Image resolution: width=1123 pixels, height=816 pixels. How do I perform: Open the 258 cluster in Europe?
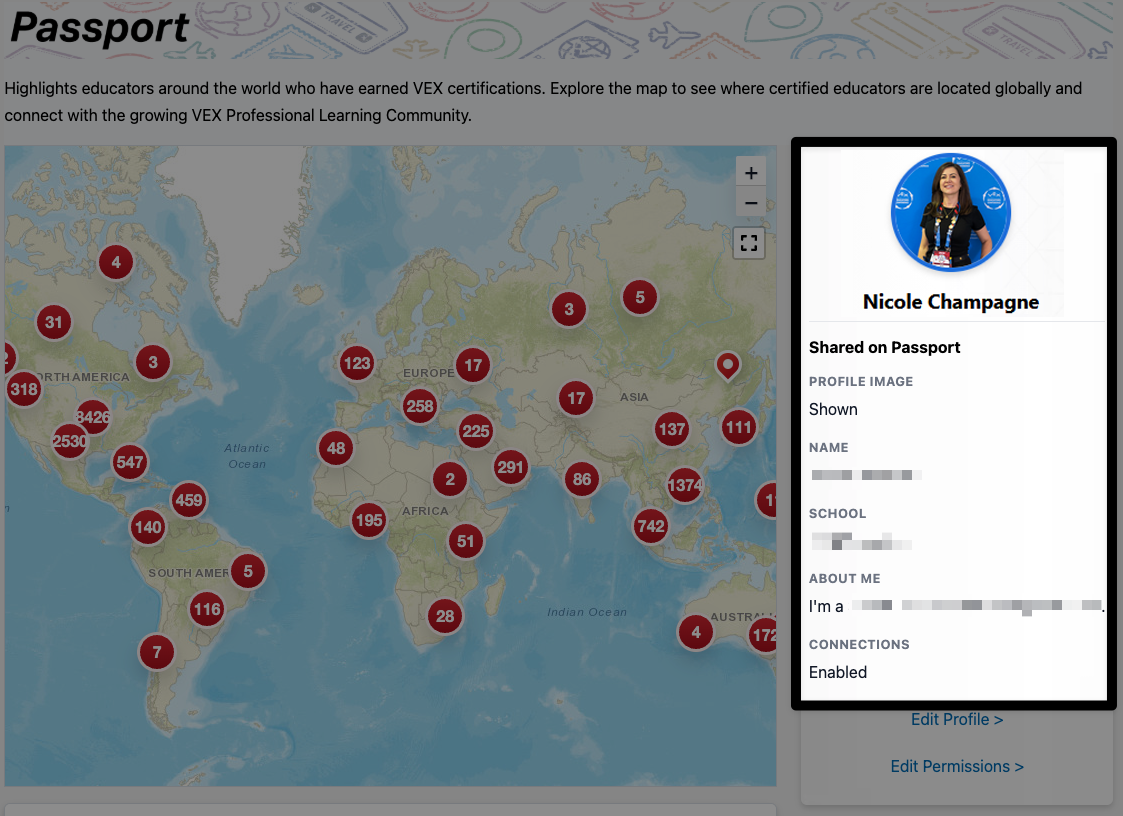tap(420, 406)
